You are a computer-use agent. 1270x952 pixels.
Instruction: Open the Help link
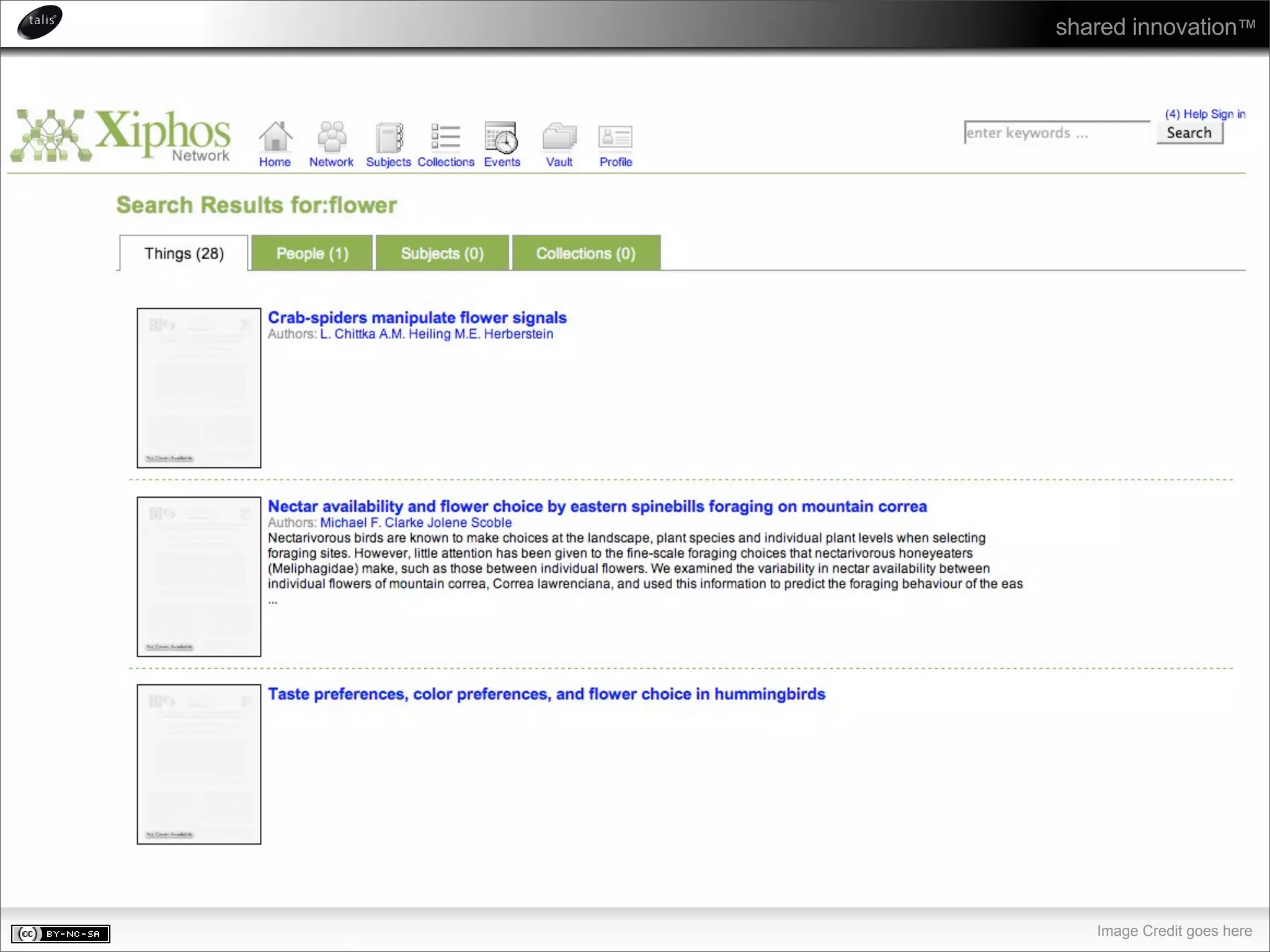(1195, 114)
